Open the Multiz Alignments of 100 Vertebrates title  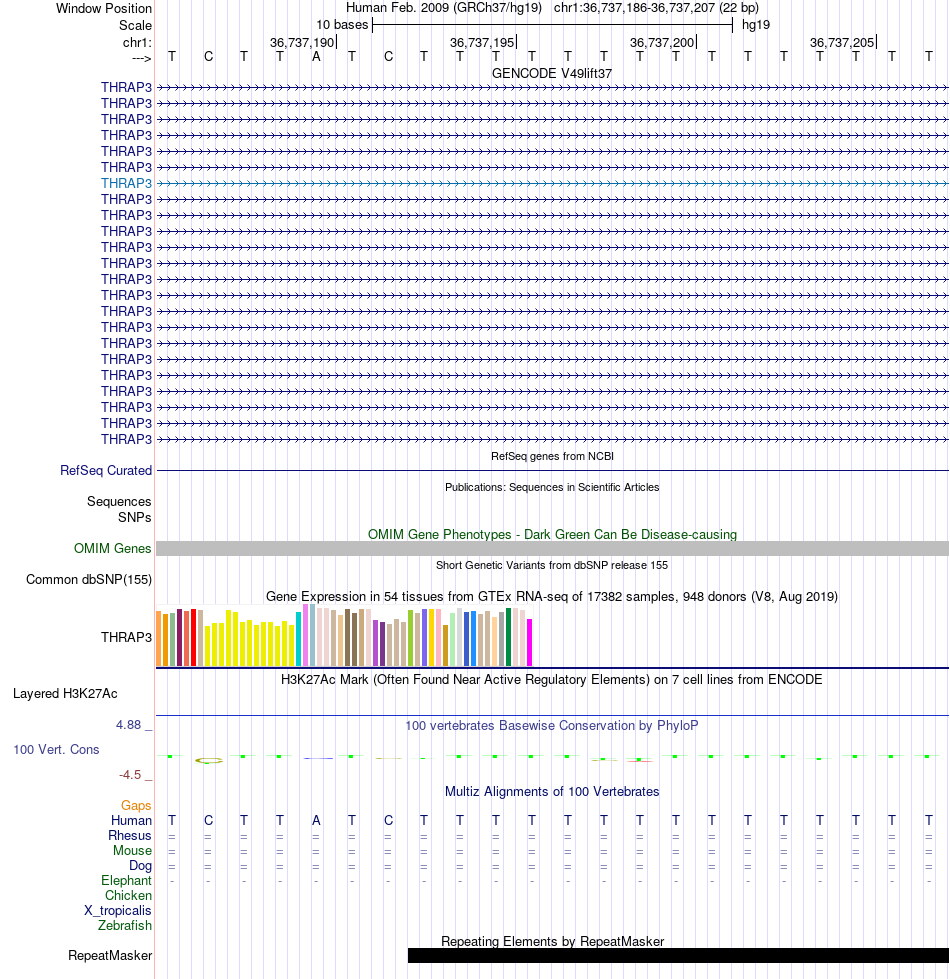(x=552, y=792)
